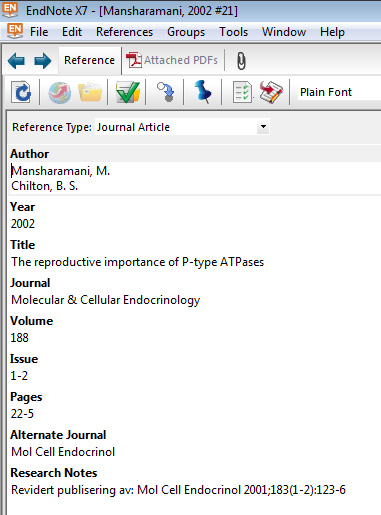Click the blue pushpin icon

pyautogui.click(x=203, y=92)
